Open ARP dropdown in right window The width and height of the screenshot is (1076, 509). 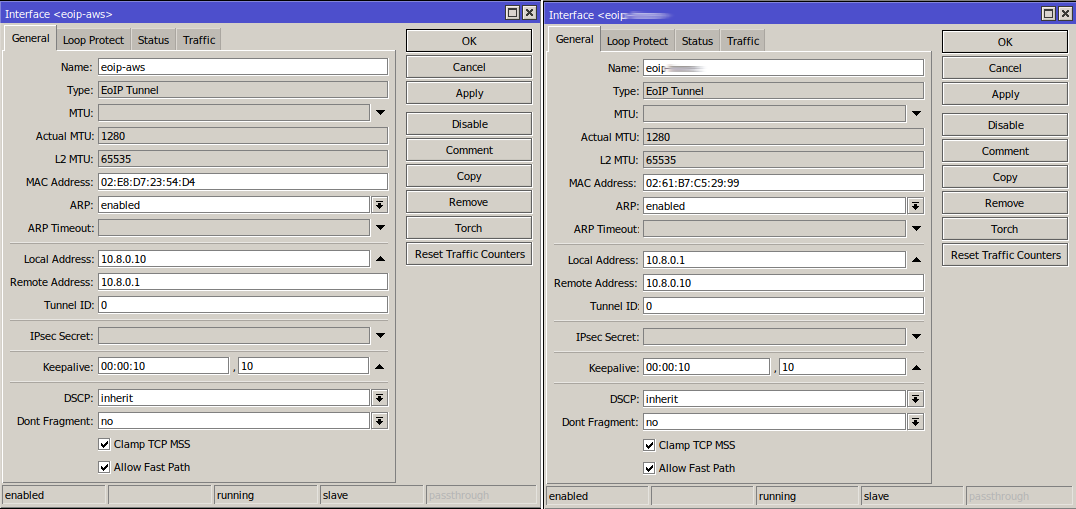[x=915, y=206]
